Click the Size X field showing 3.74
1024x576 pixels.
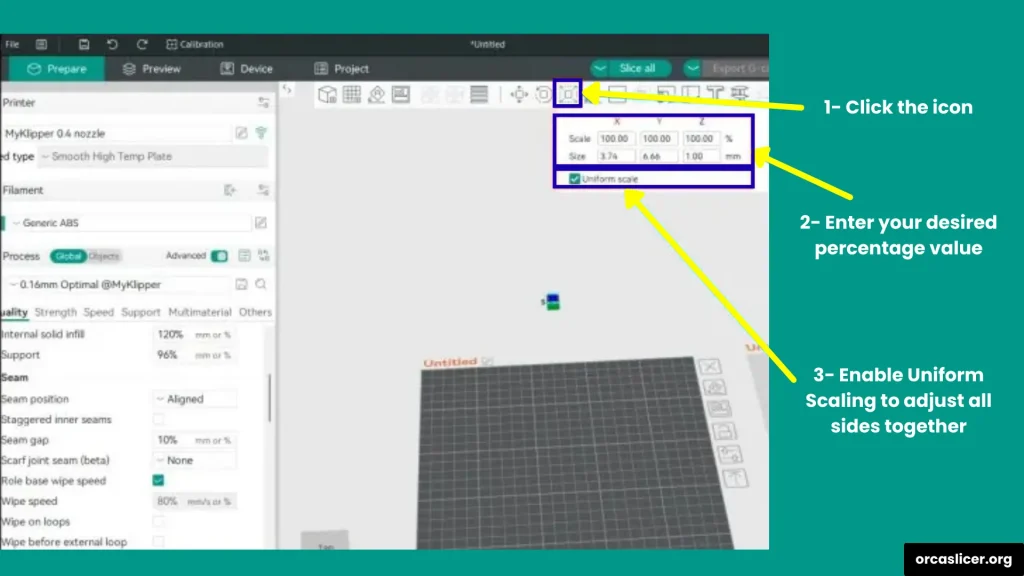coord(615,156)
